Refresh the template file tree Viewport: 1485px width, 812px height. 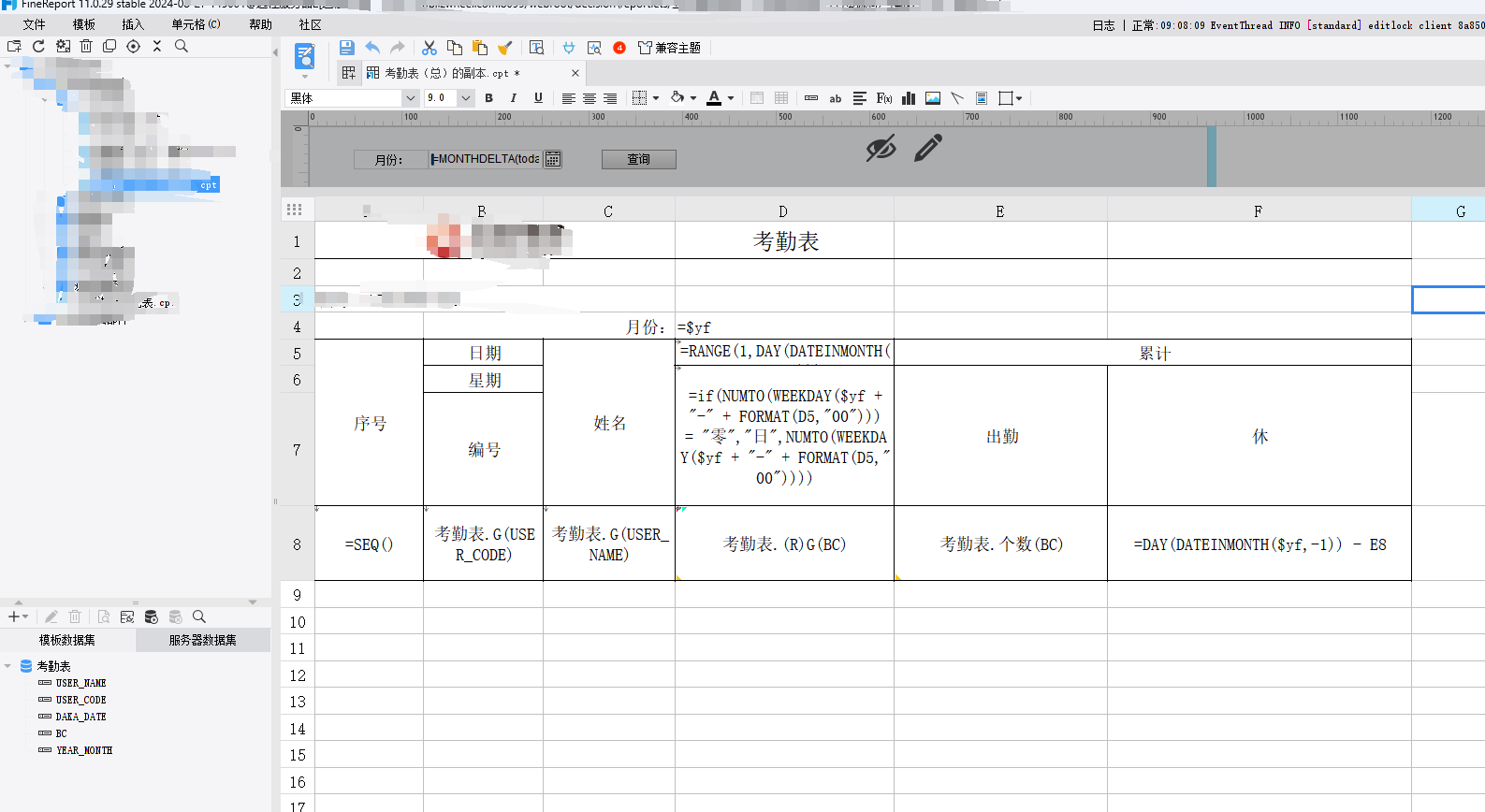[38, 46]
